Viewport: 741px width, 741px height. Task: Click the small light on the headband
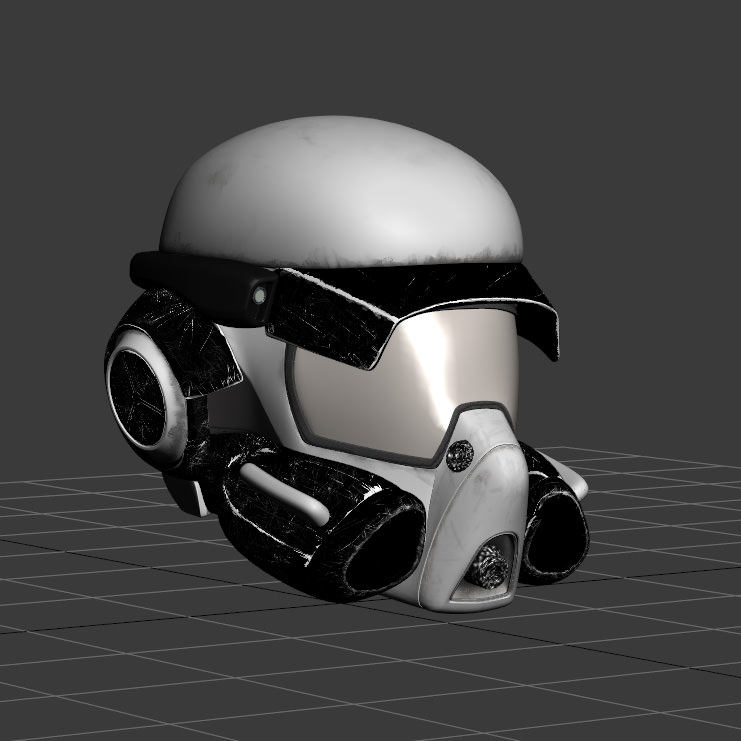[259, 296]
